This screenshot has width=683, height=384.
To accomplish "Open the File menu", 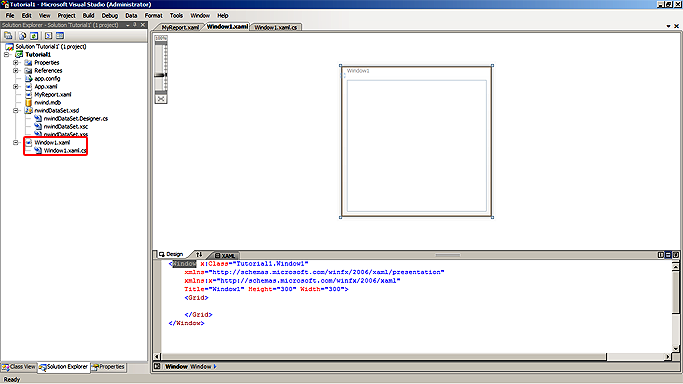I will 10,16.
